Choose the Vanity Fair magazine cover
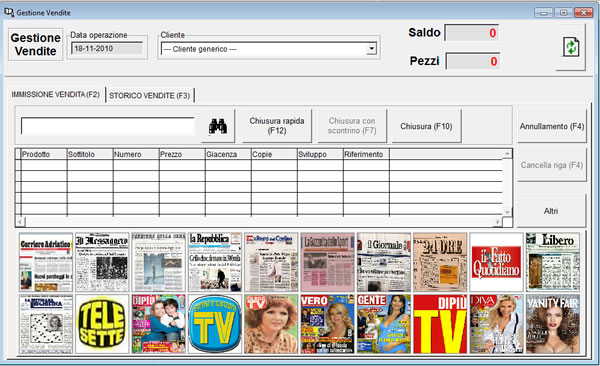Screen dimensions: 600x366 coord(553,324)
